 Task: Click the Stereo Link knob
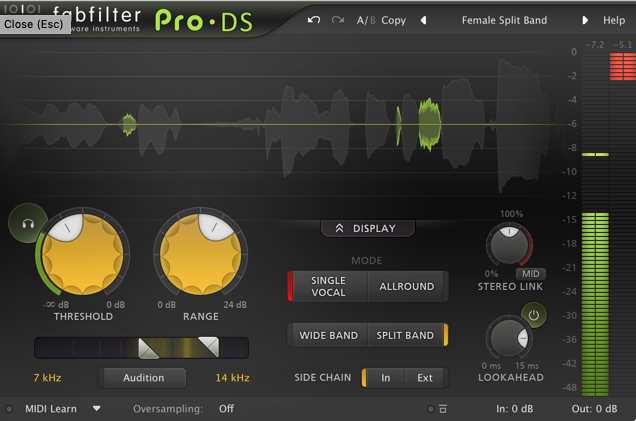click(509, 245)
